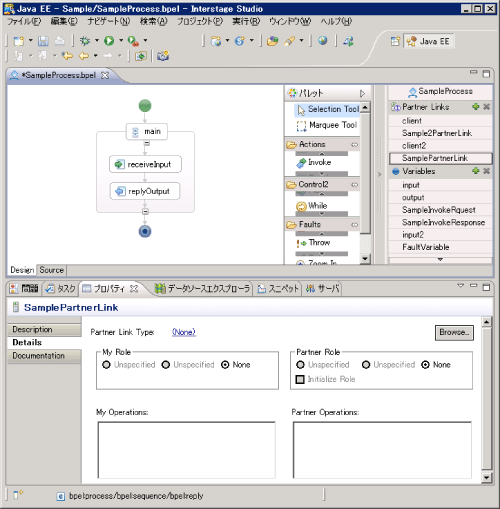Select first Unspecified radio in My Role
The height and width of the screenshot is (509, 500).
(106, 365)
